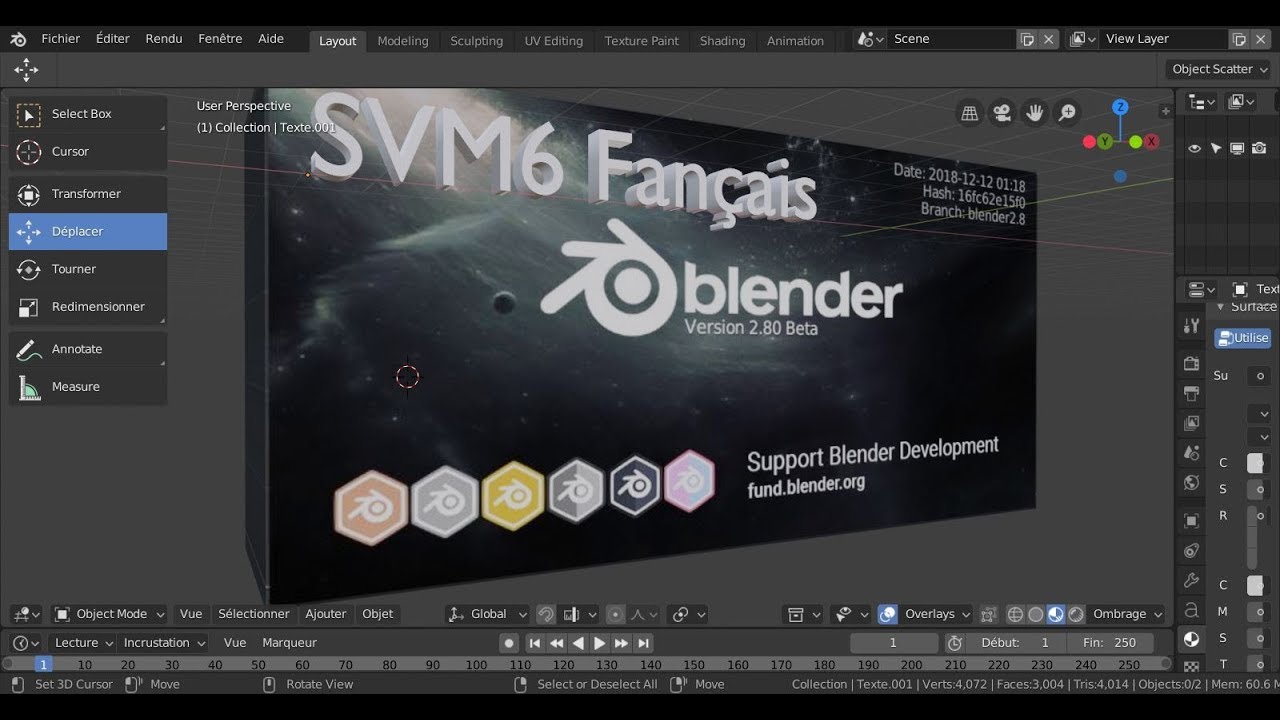Click the Scene name field
1280x720 pixels.
coord(952,39)
